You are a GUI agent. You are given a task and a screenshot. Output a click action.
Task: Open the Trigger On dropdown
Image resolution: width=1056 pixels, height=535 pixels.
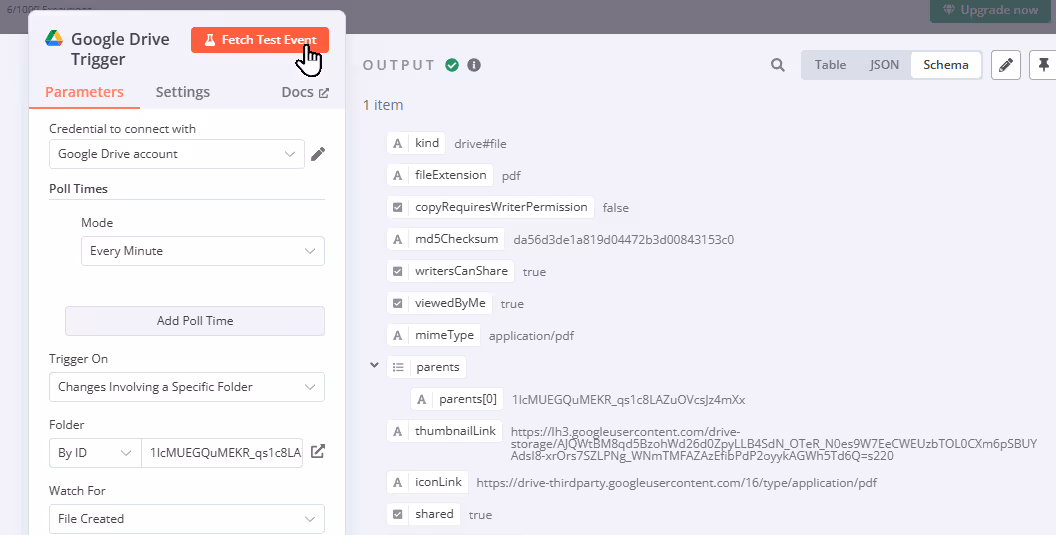[x=187, y=387]
